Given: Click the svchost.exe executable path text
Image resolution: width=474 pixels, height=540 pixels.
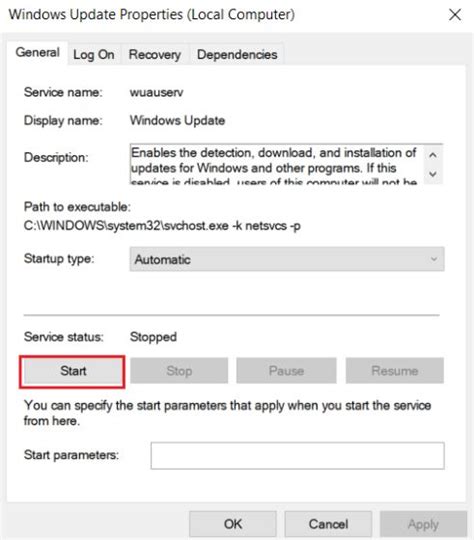Looking at the screenshot, I should (x=162, y=226).
